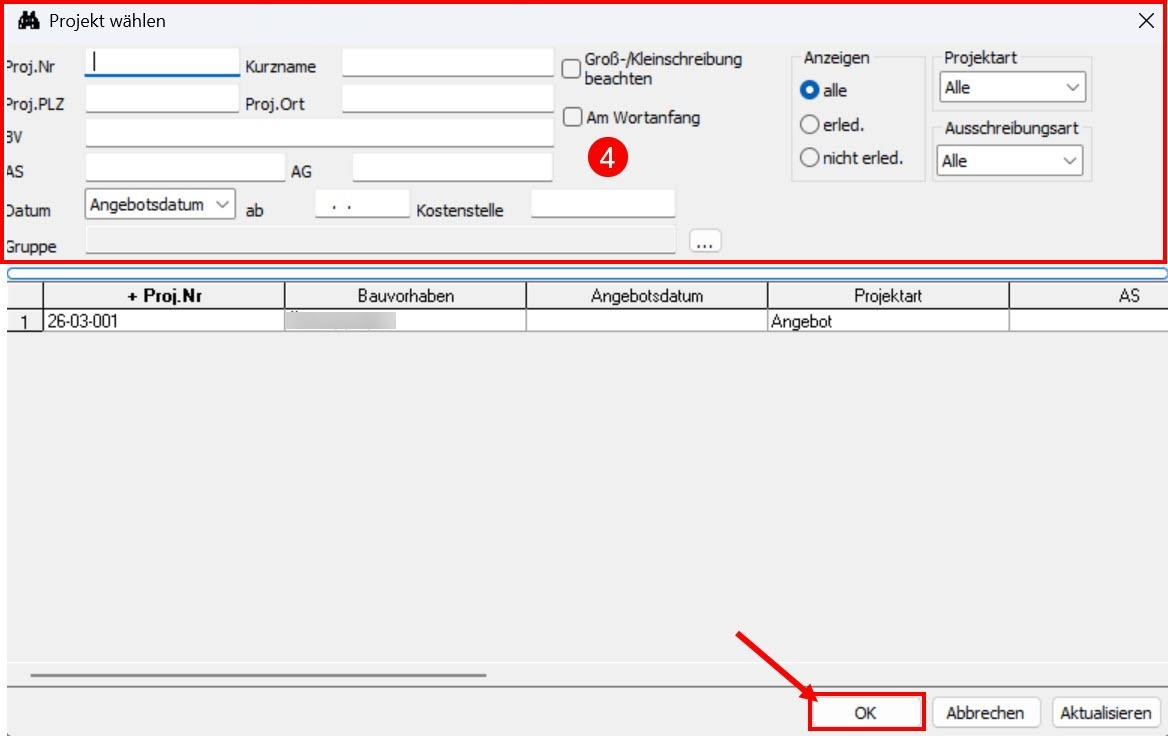The width and height of the screenshot is (1168, 736).
Task: Click the binoculars icon in title bar
Action: click(28, 21)
